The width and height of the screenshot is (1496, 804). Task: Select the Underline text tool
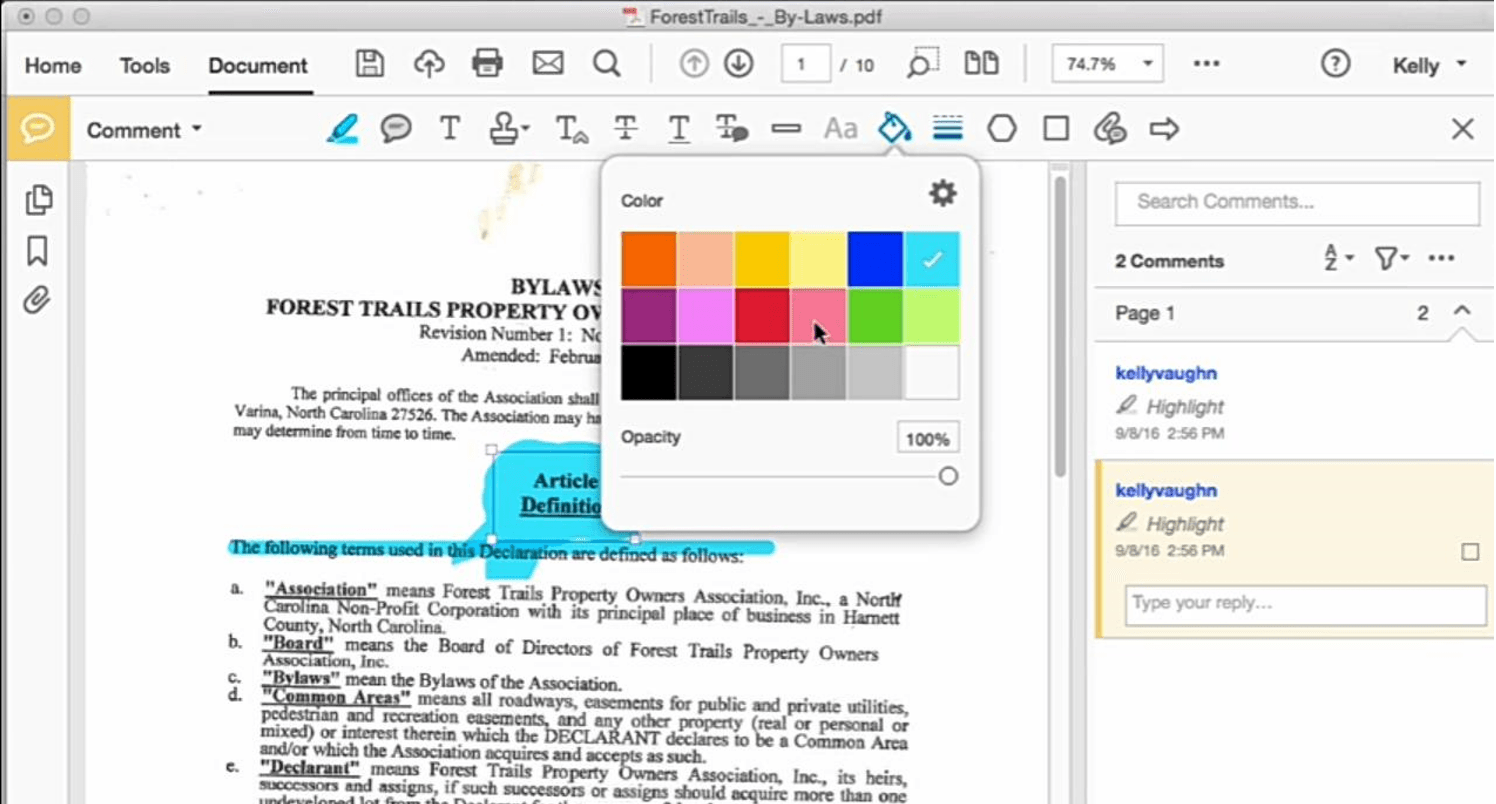point(679,128)
